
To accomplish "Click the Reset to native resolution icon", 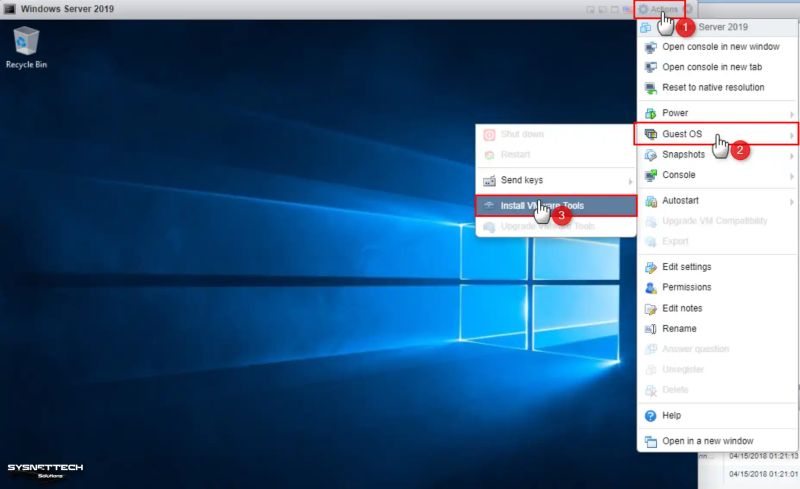I will tap(651, 88).
